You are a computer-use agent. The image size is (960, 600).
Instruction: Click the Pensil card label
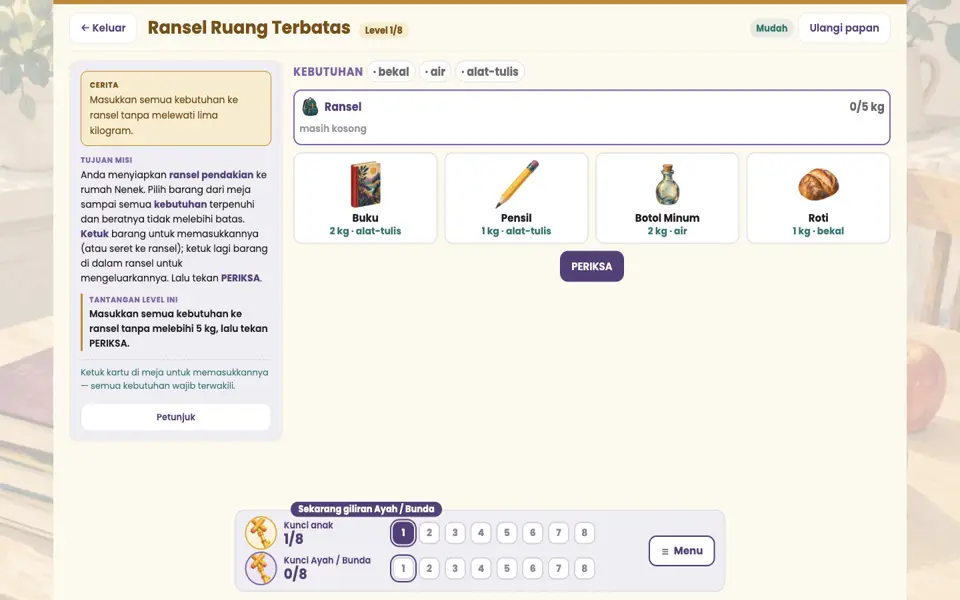click(x=517, y=218)
